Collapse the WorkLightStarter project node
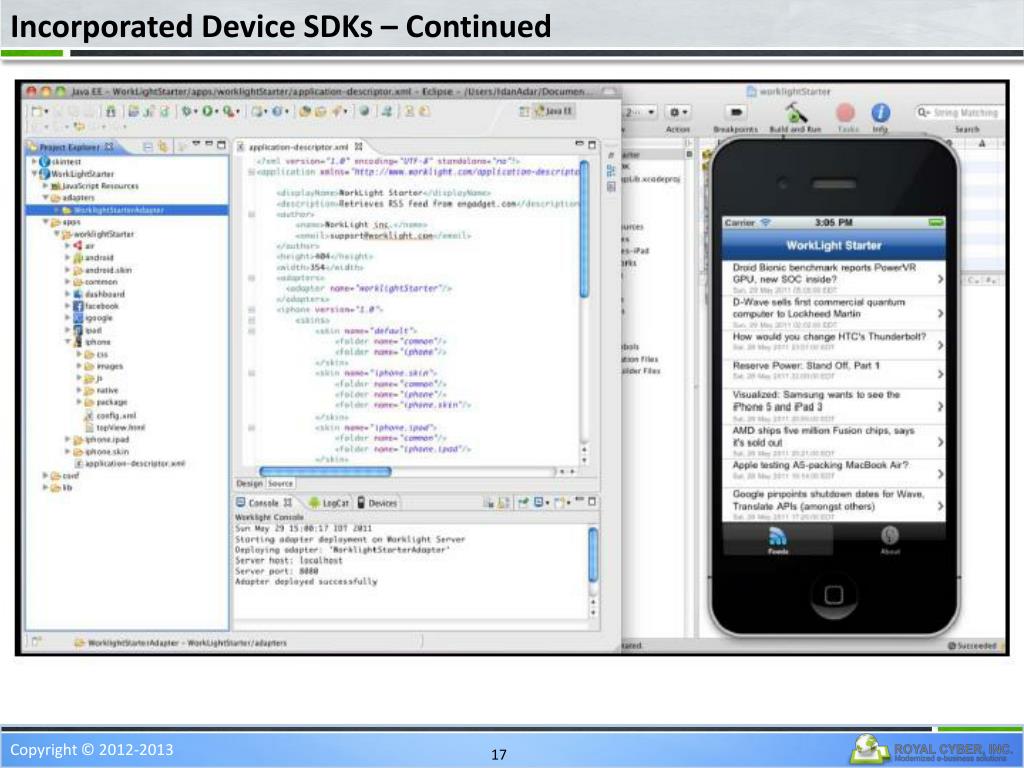Image resolution: width=1024 pixels, height=768 pixels. coord(35,173)
